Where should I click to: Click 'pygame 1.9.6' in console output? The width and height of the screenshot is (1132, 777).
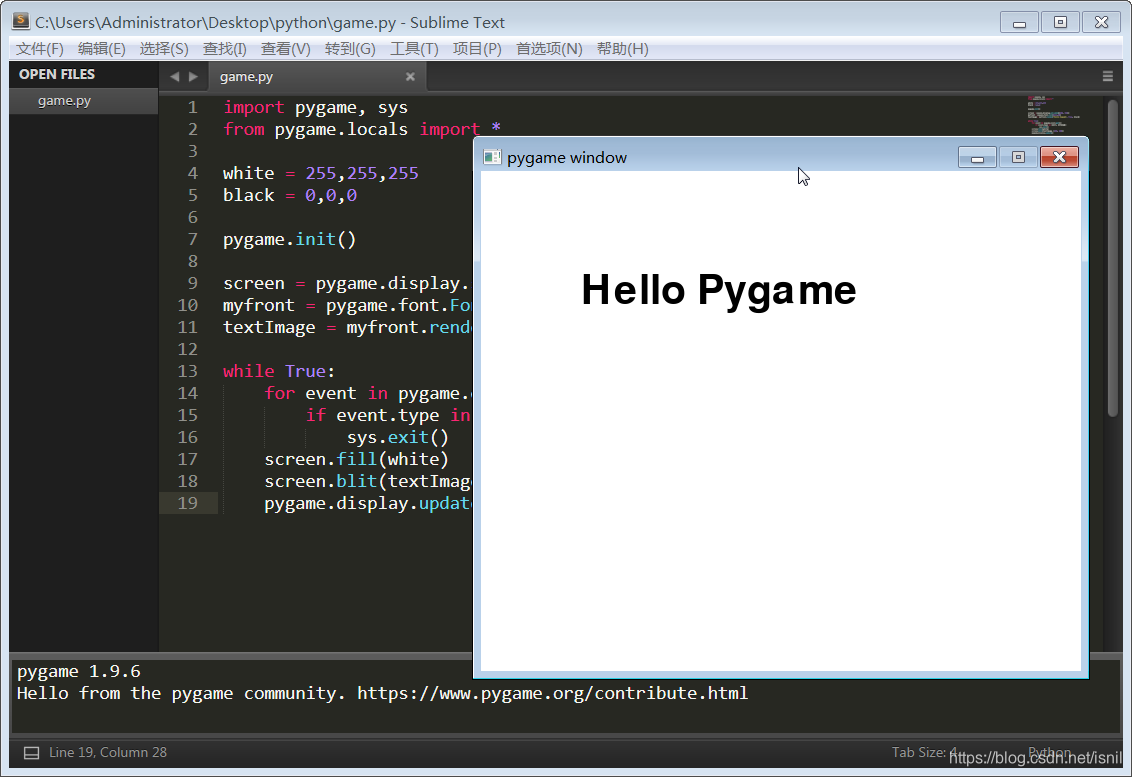(x=79, y=672)
